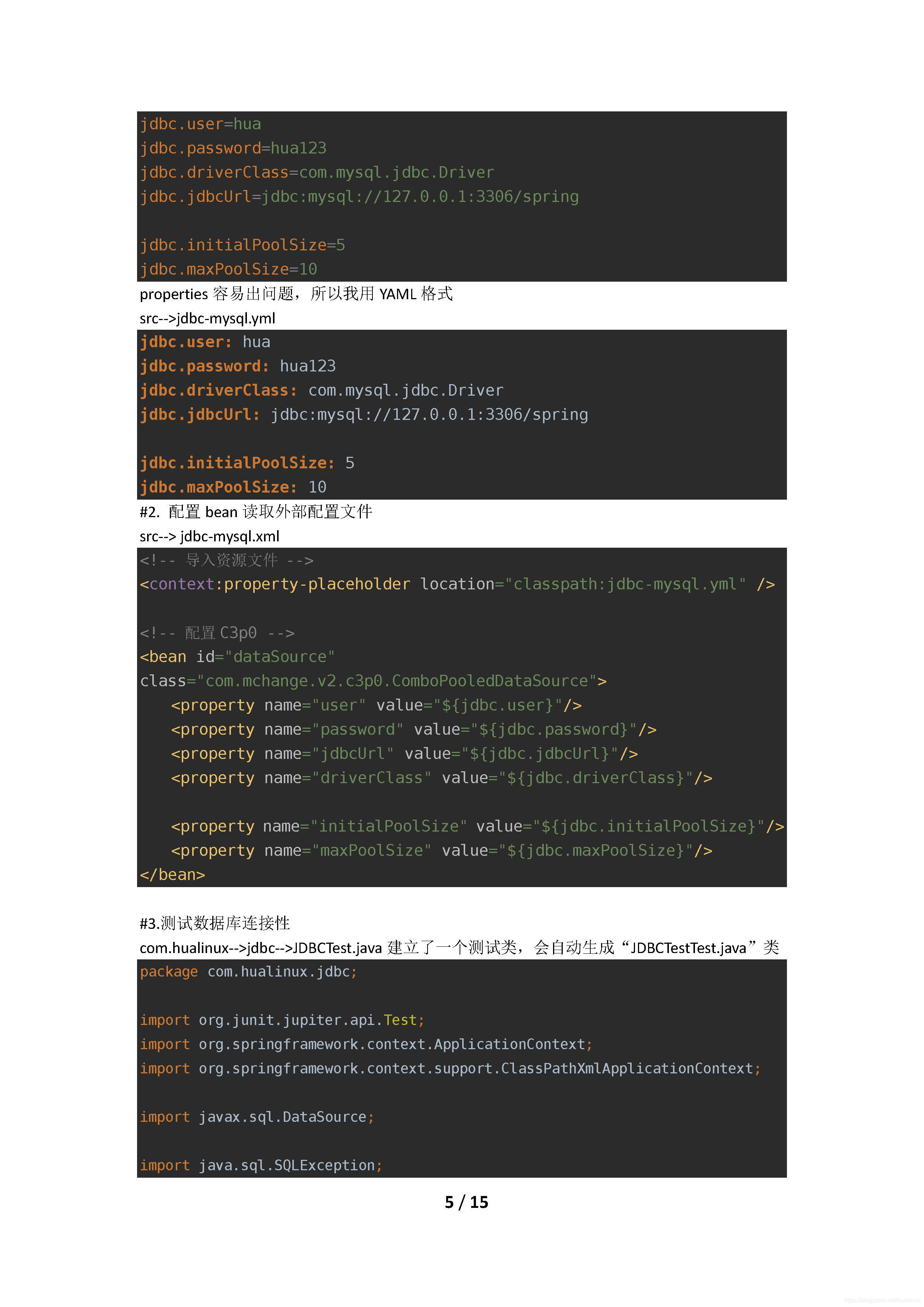Click the '5 / 15' page number
The width and height of the screenshot is (924, 1307).
[x=466, y=1202]
